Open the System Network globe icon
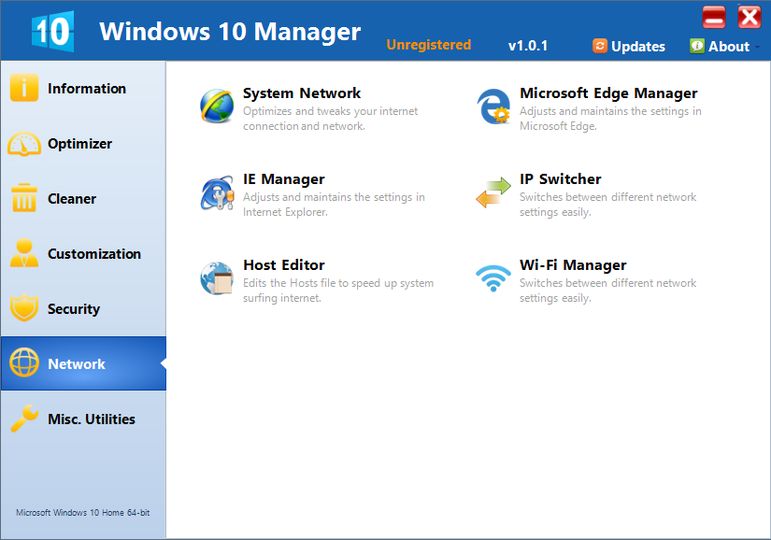771x540 pixels. click(217, 106)
